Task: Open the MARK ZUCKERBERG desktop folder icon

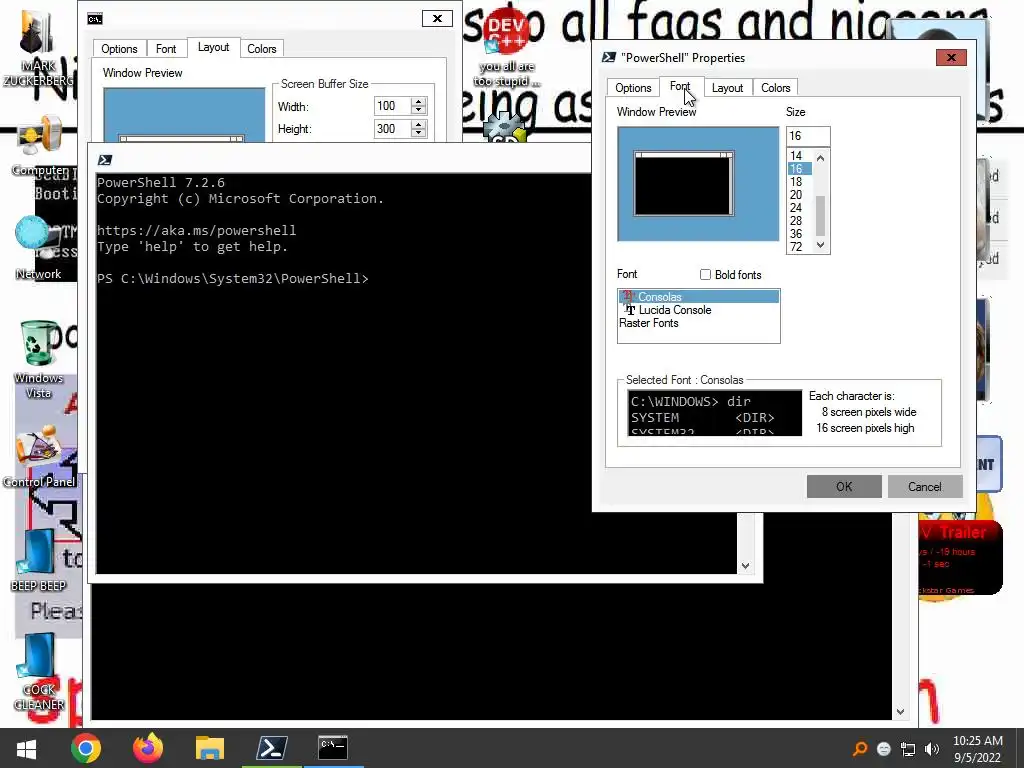Action: (38, 49)
